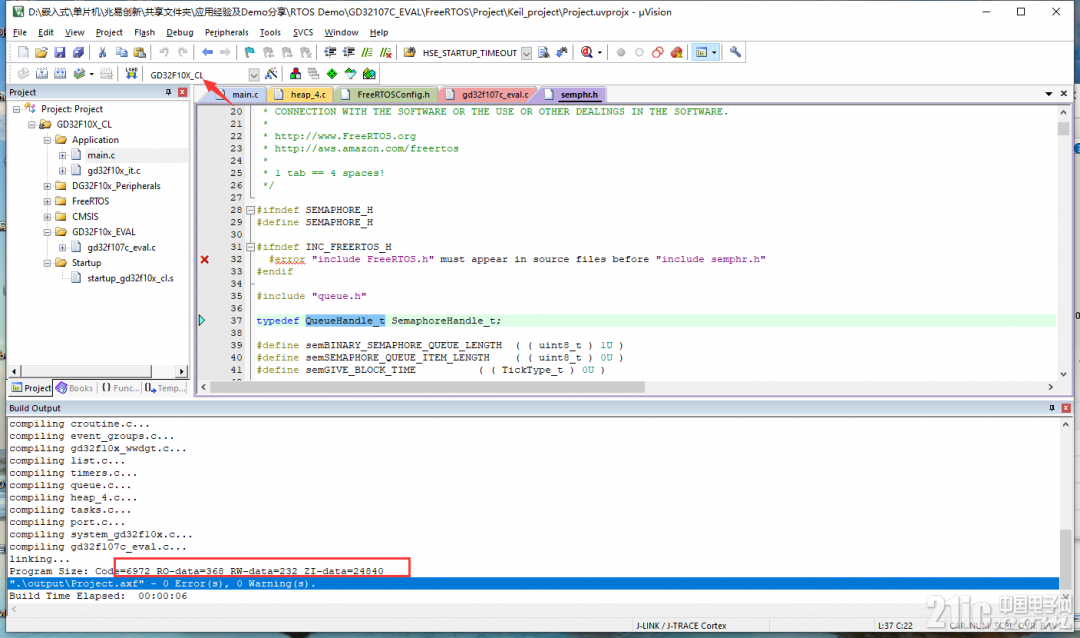Viewport: 1080px width, 638px height.
Task: Comment the selection with the green comment icon
Action: [367, 52]
